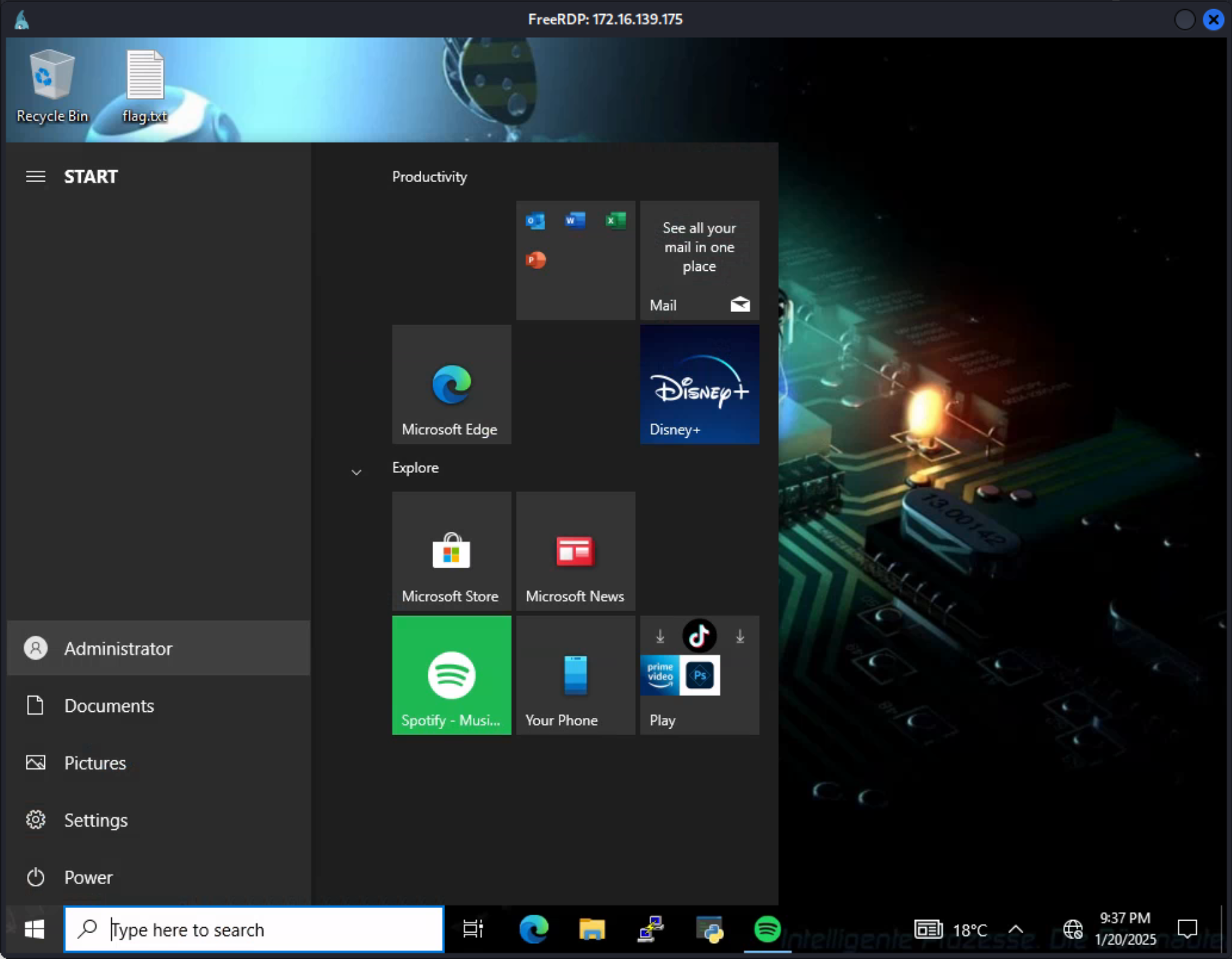The image size is (1232, 959).
Task: Open PowerPoint from the Office tile folder
Action: (535, 260)
